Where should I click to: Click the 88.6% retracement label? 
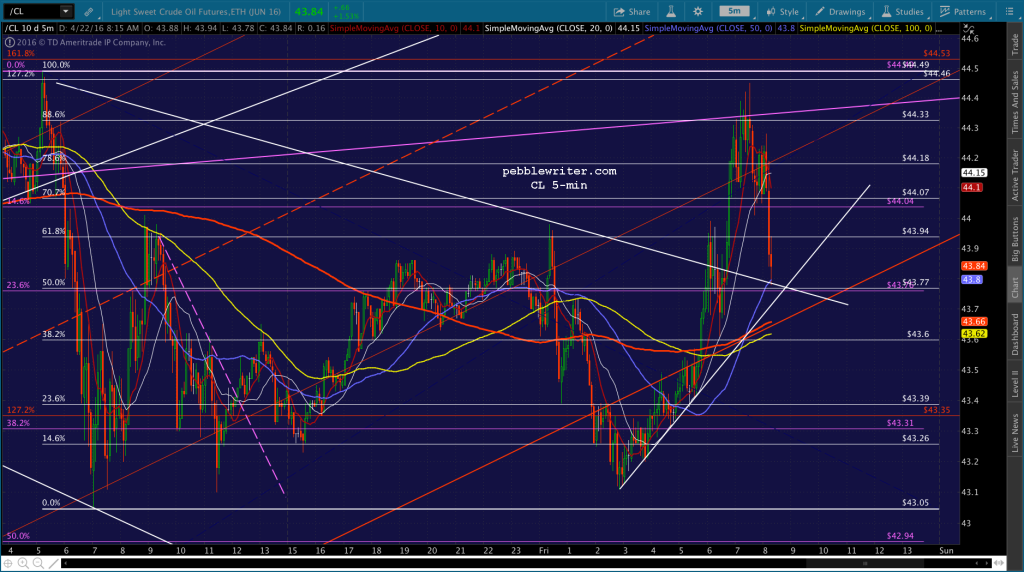(x=54, y=114)
